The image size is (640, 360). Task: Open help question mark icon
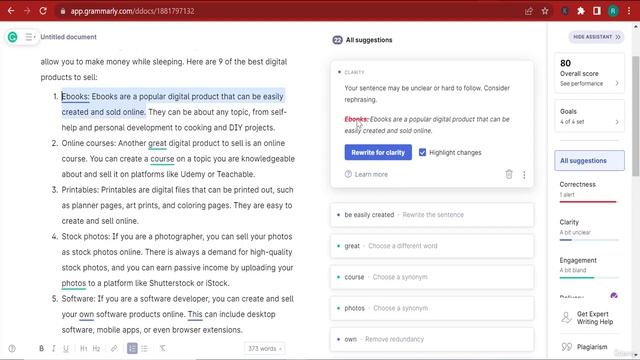click(12, 349)
